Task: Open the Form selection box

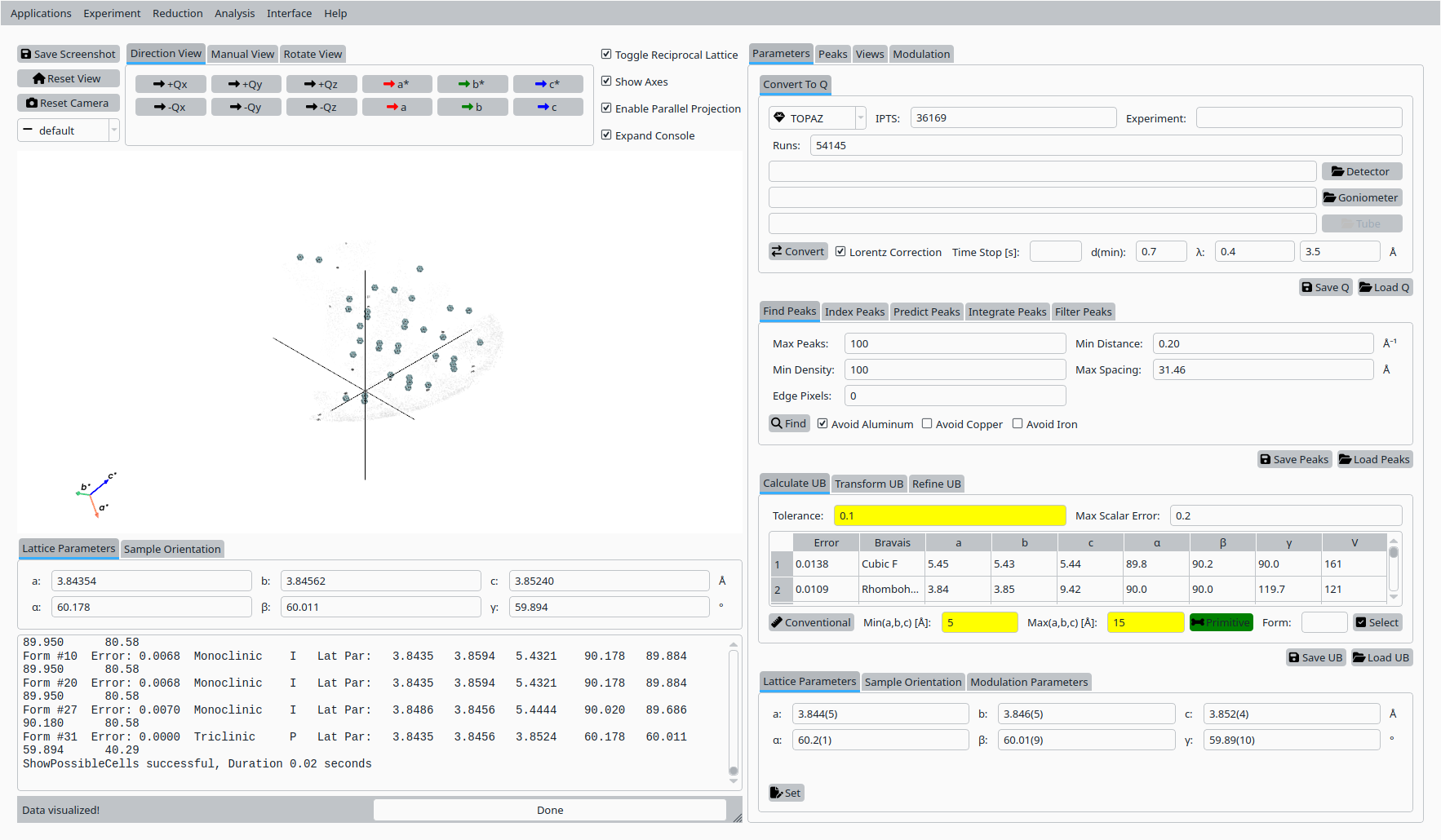Action: point(1324,622)
